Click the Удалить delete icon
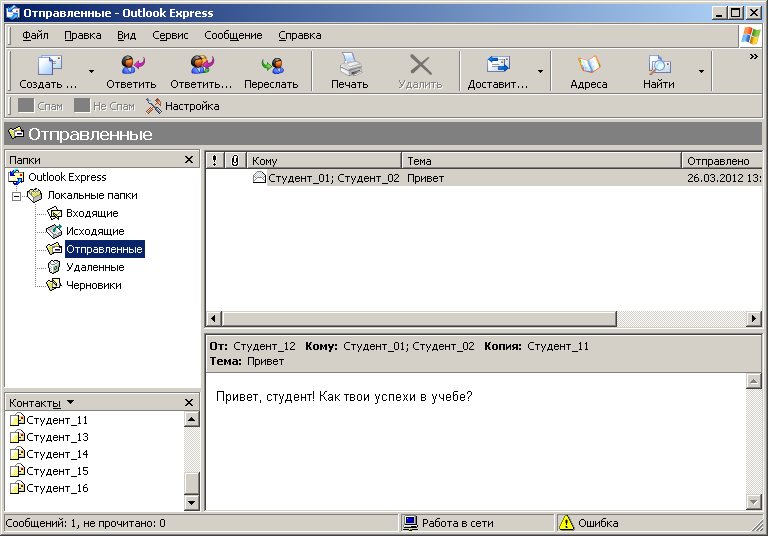The width and height of the screenshot is (768, 536). coord(420,65)
